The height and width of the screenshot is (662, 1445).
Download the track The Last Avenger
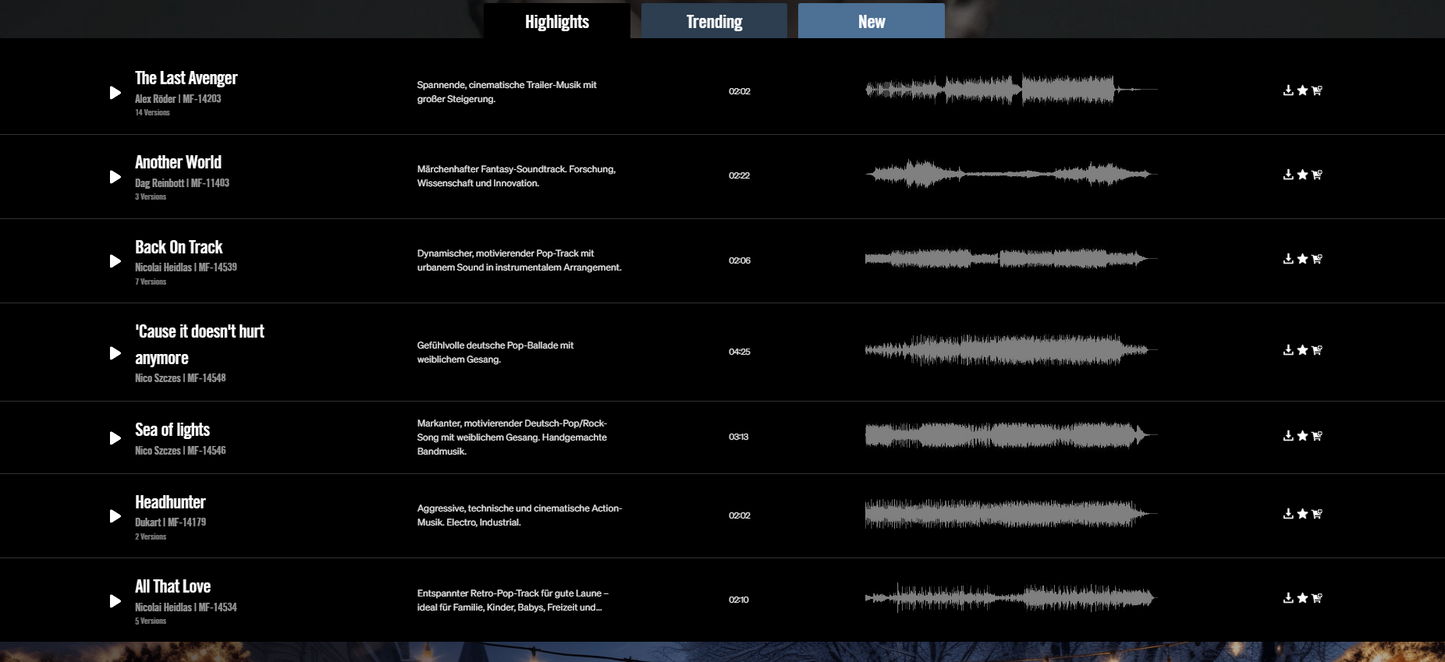click(1288, 89)
